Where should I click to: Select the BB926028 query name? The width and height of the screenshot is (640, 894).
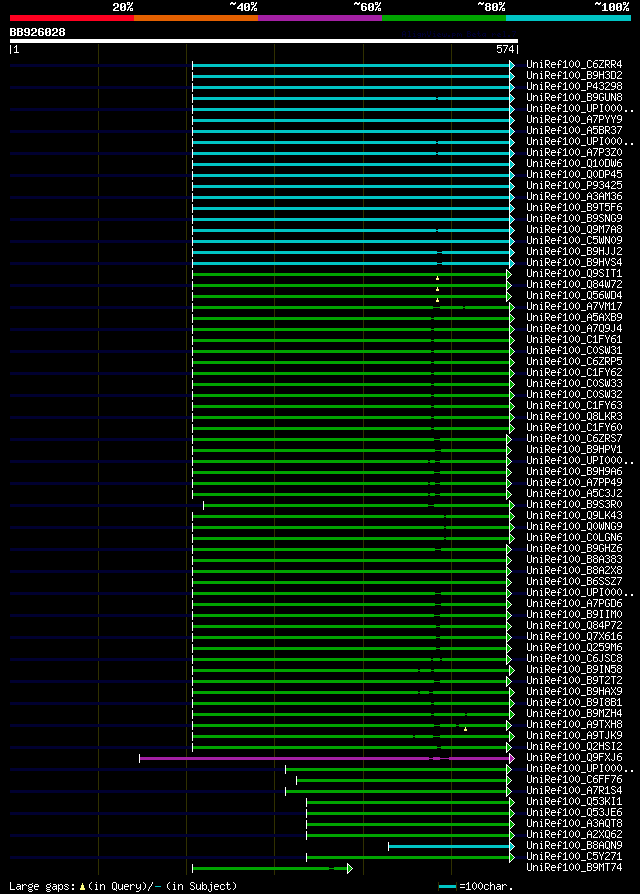pyautogui.click(x=38, y=32)
